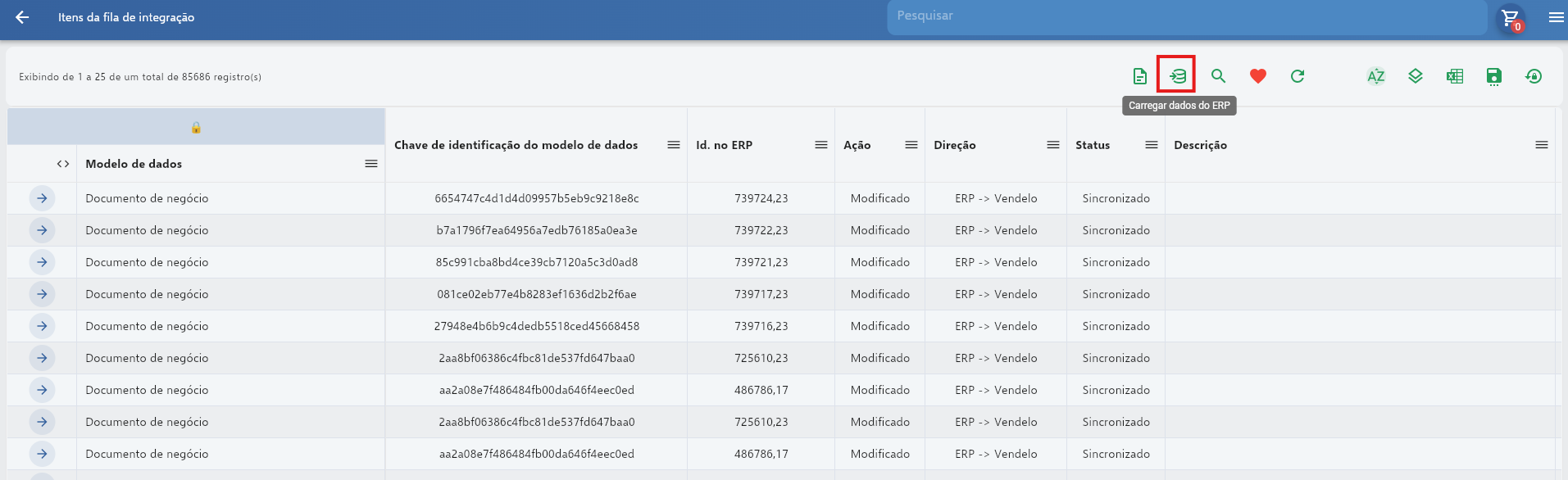The width and height of the screenshot is (1568, 480).
Task: Click the Carregar dados do ERP icon
Action: click(1177, 76)
